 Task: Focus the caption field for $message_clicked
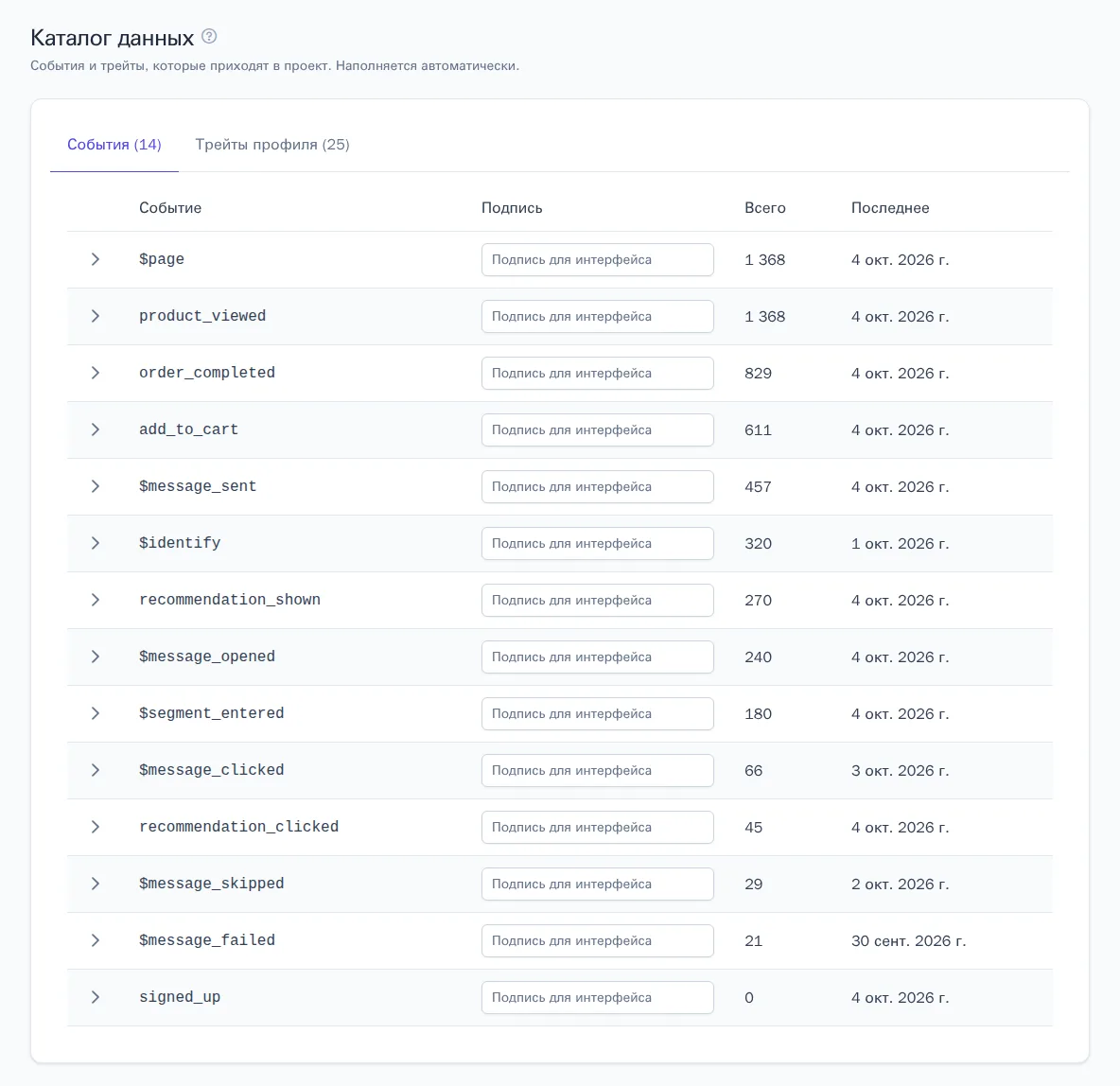pyautogui.click(x=597, y=771)
